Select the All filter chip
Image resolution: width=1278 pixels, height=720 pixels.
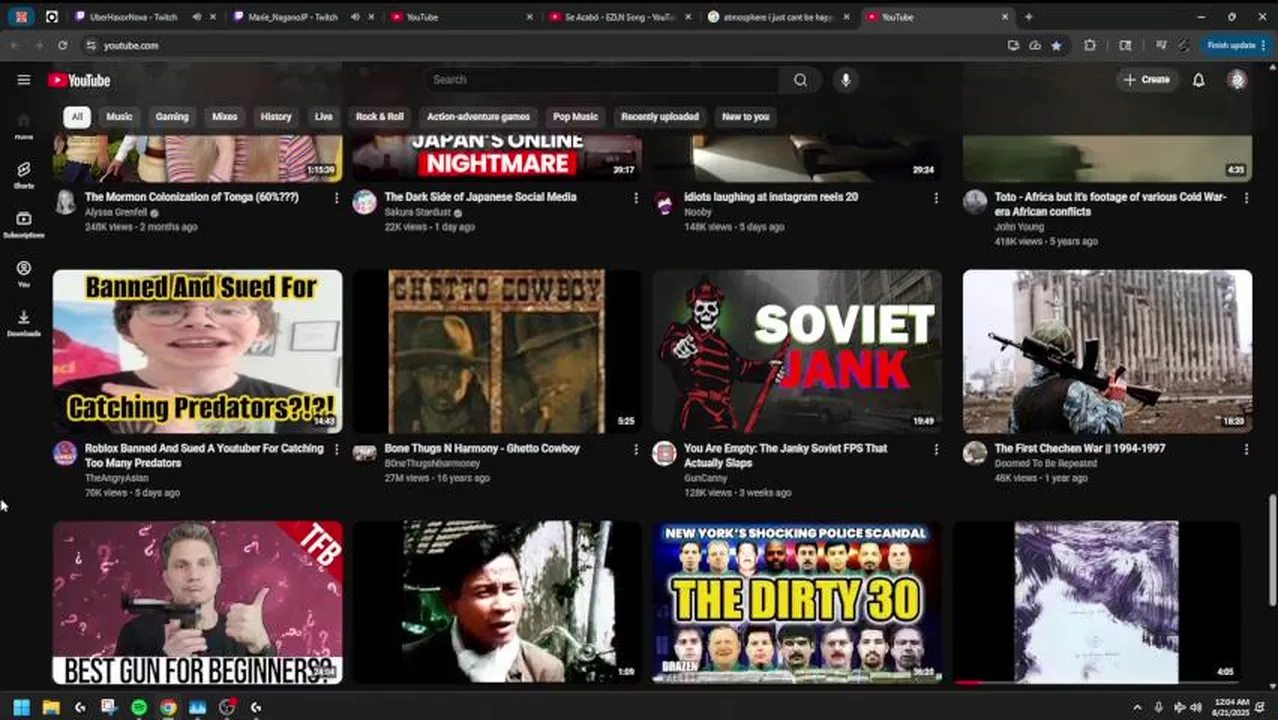click(77, 117)
